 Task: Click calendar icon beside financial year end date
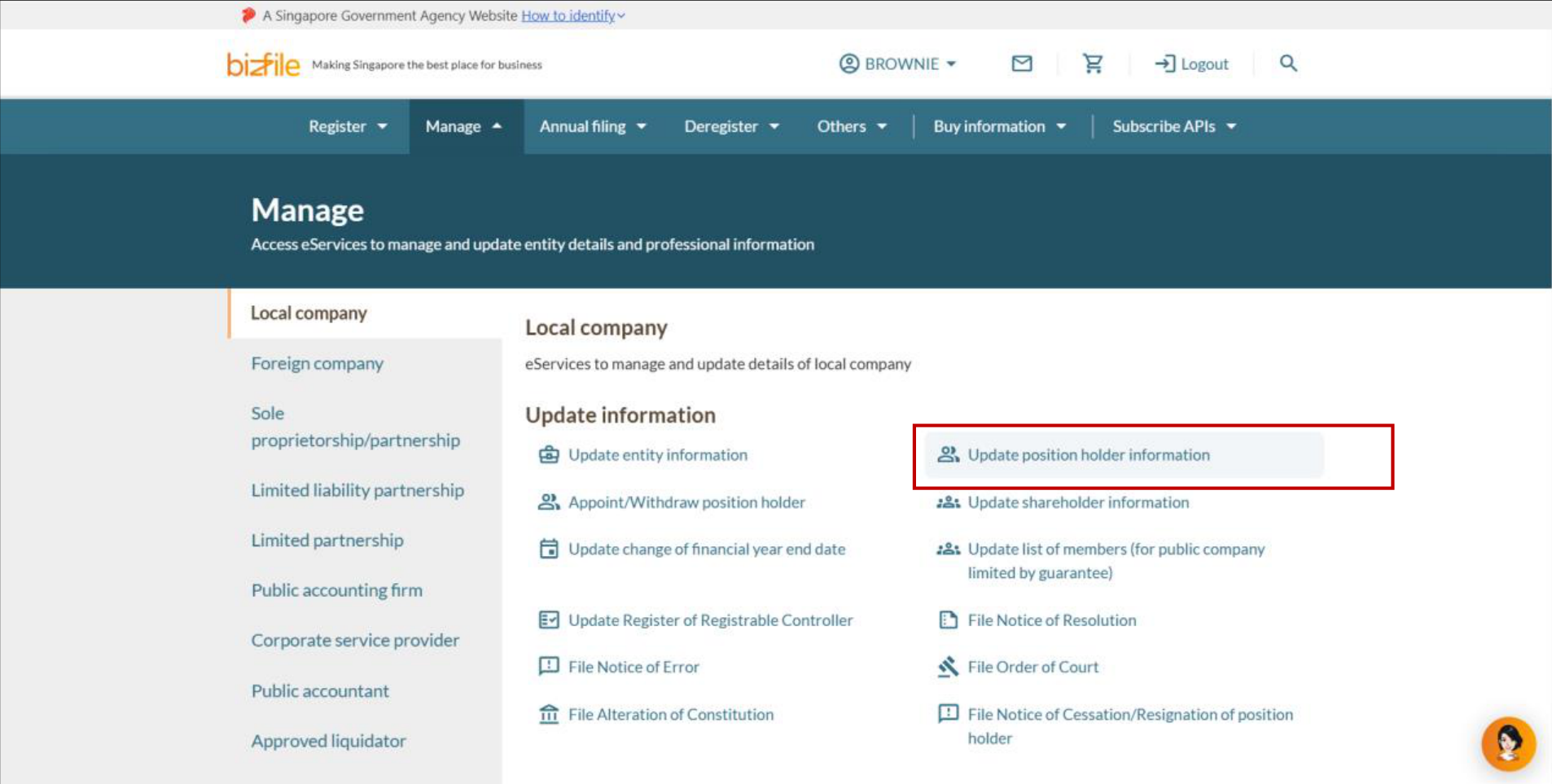[549, 549]
